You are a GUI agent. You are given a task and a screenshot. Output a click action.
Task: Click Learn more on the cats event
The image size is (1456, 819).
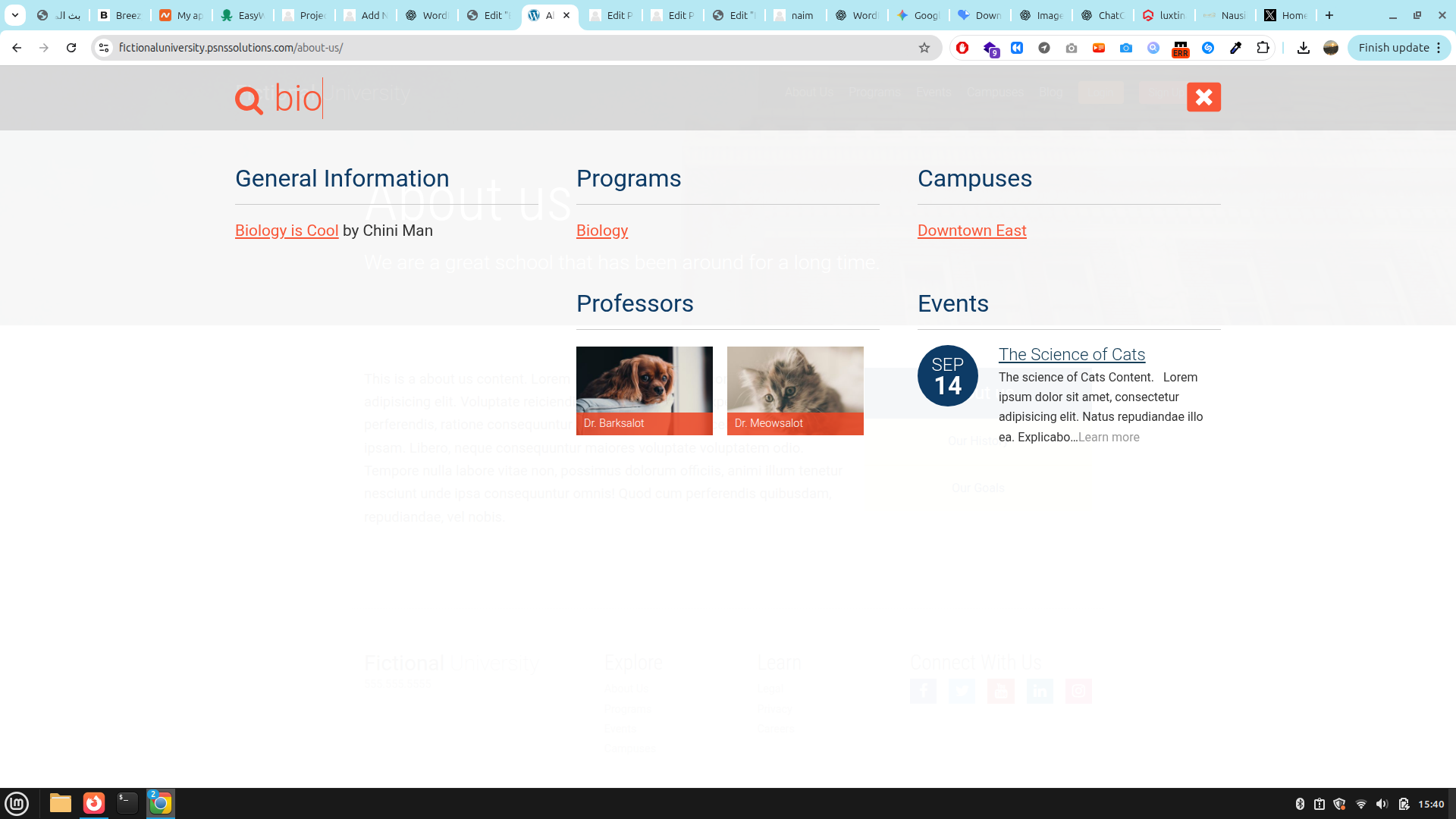coord(1109,438)
